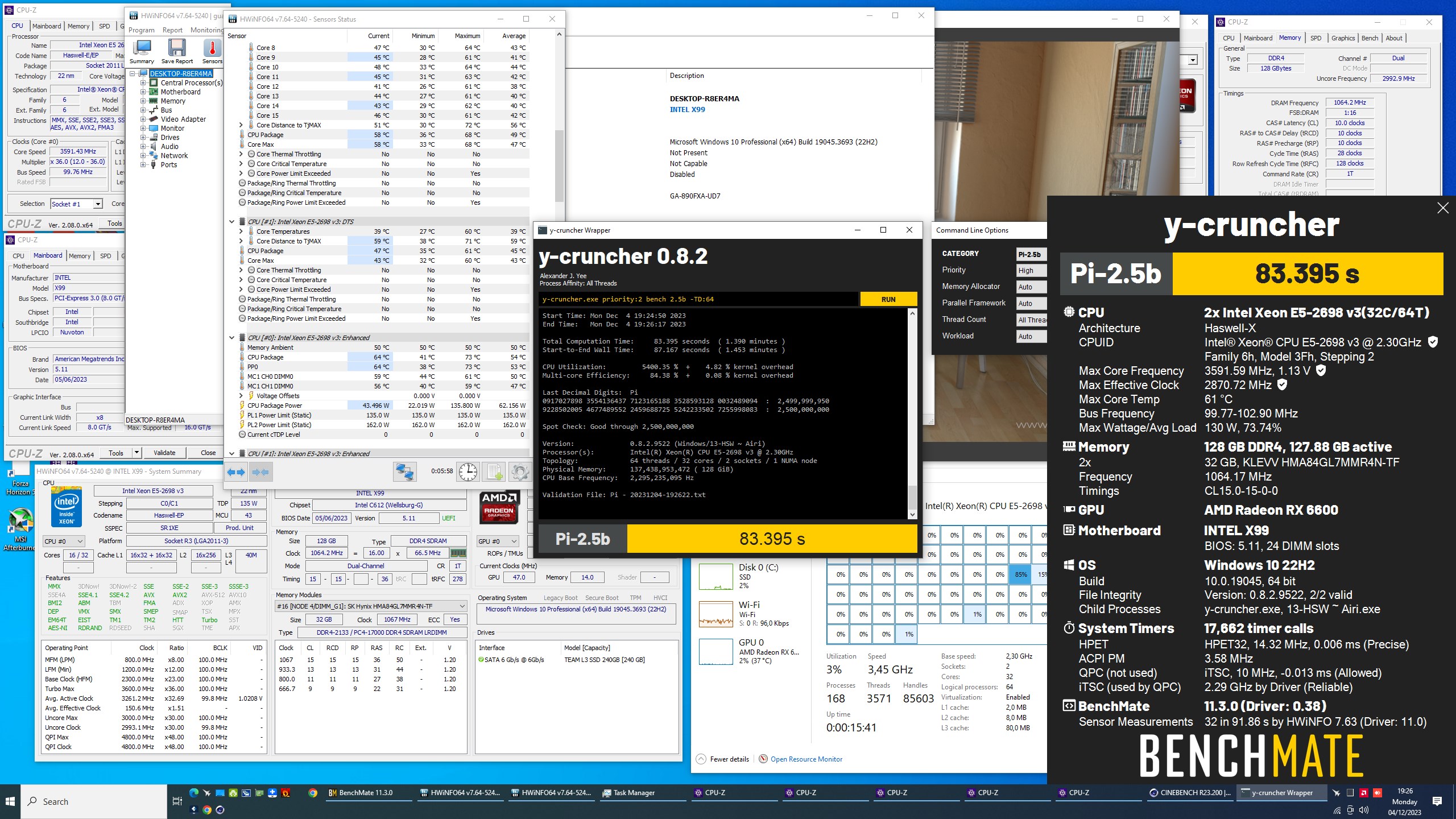
Task: Click the shrink-layout blue arrows button
Action: (x=260, y=471)
